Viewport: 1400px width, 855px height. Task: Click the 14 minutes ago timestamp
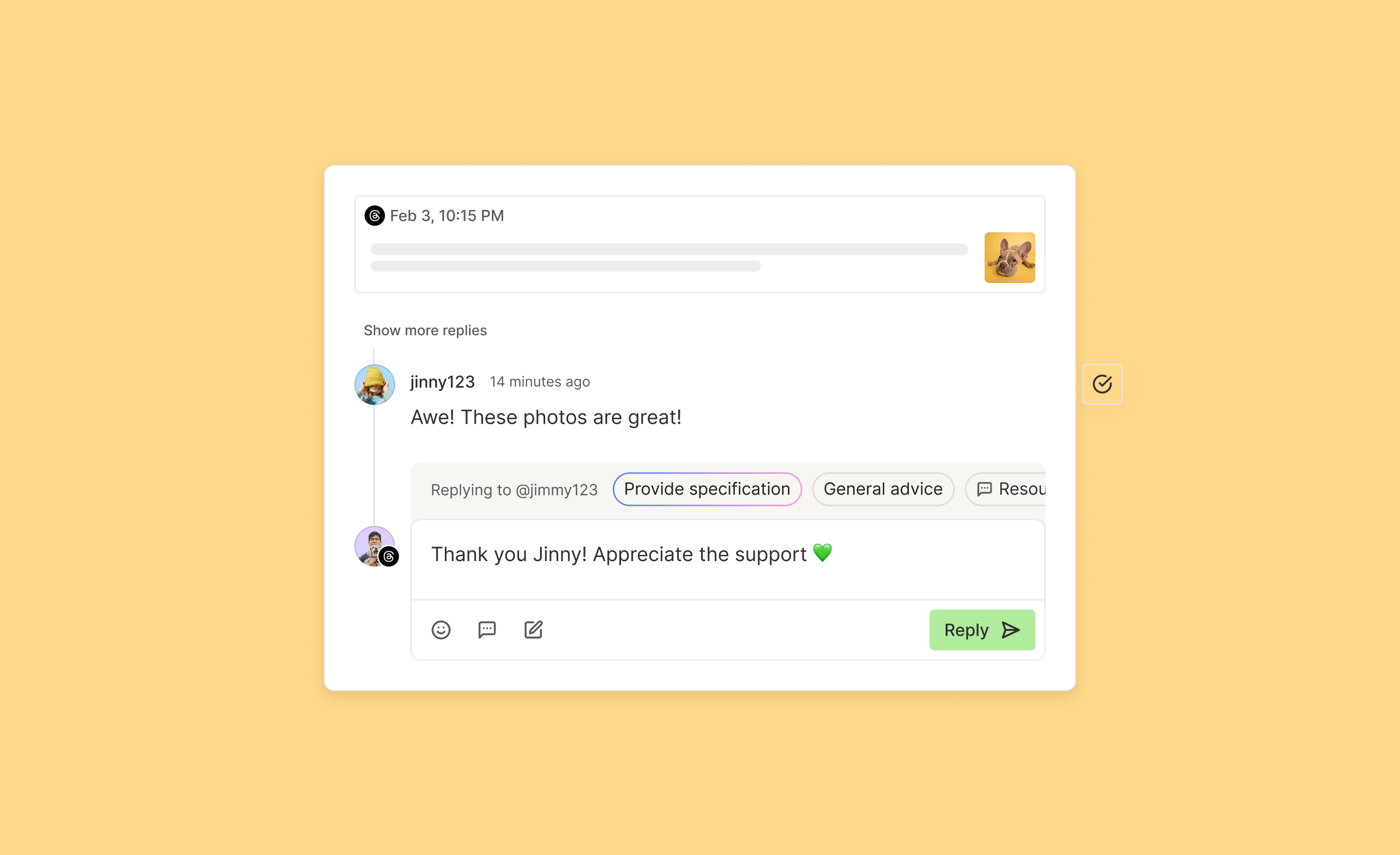coord(540,382)
